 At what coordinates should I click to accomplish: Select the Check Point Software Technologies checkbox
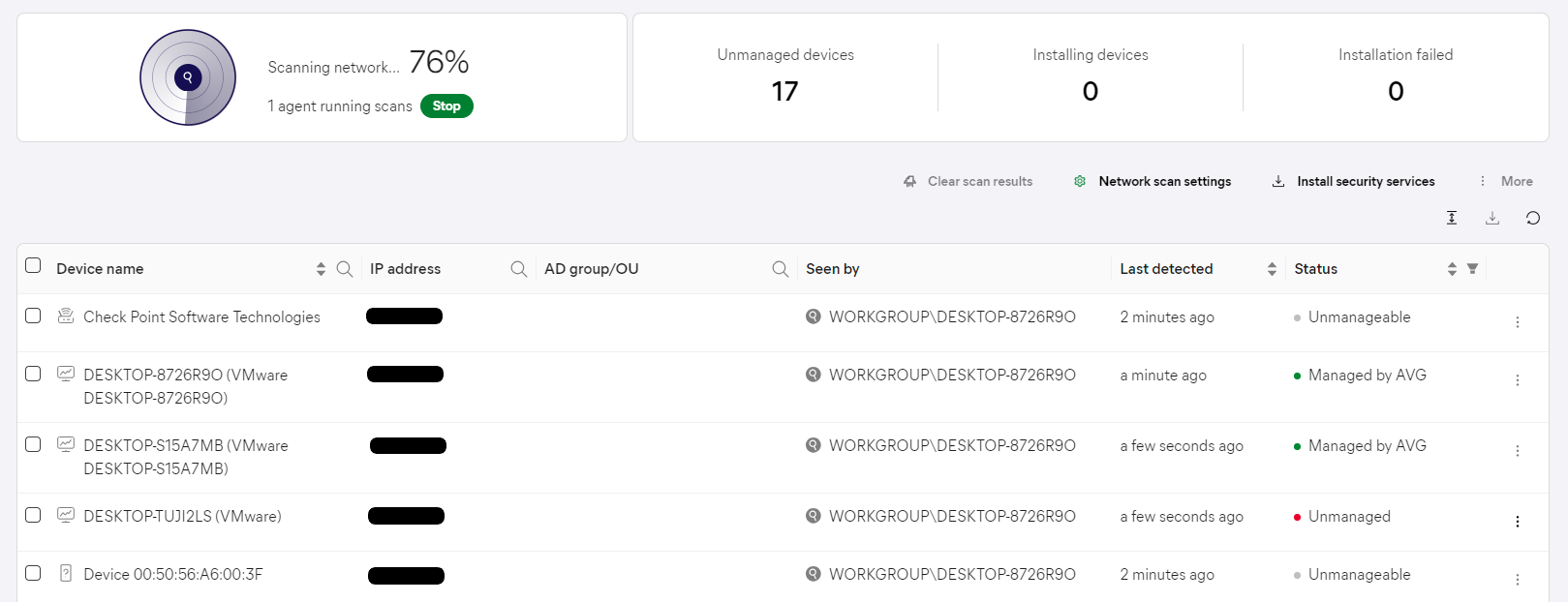[x=33, y=316]
